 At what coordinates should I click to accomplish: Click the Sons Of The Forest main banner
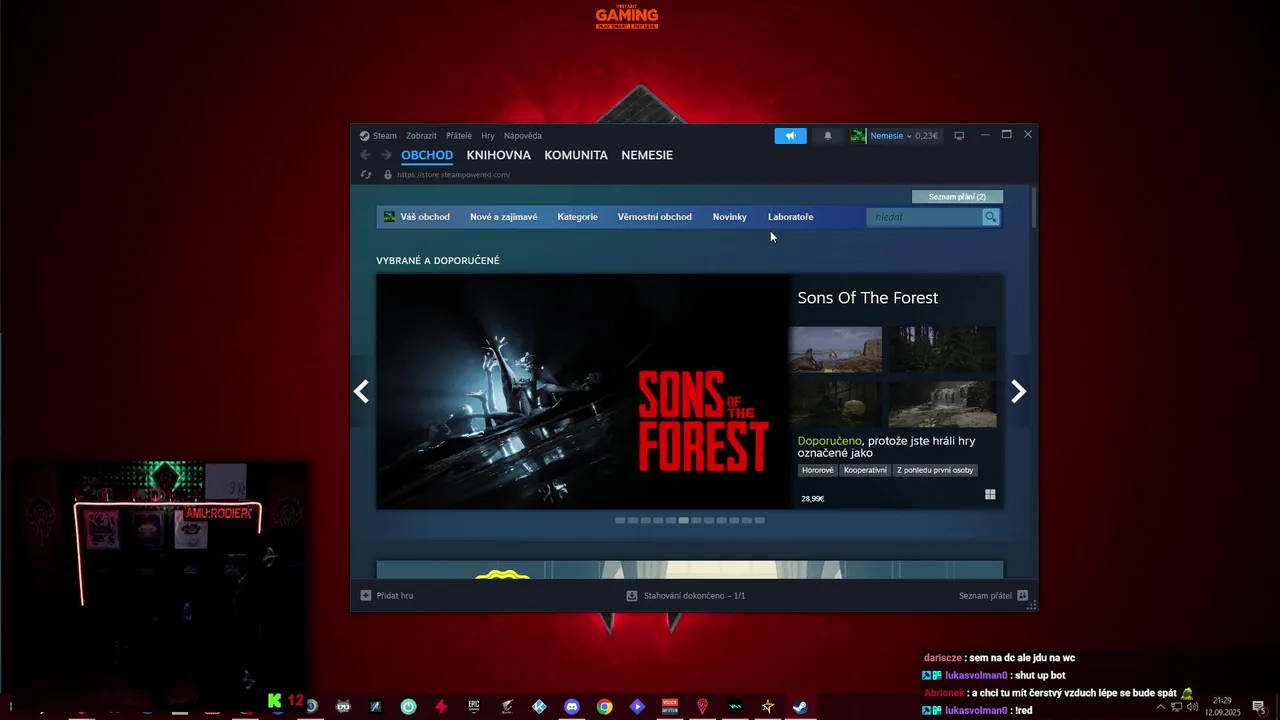point(583,391)
